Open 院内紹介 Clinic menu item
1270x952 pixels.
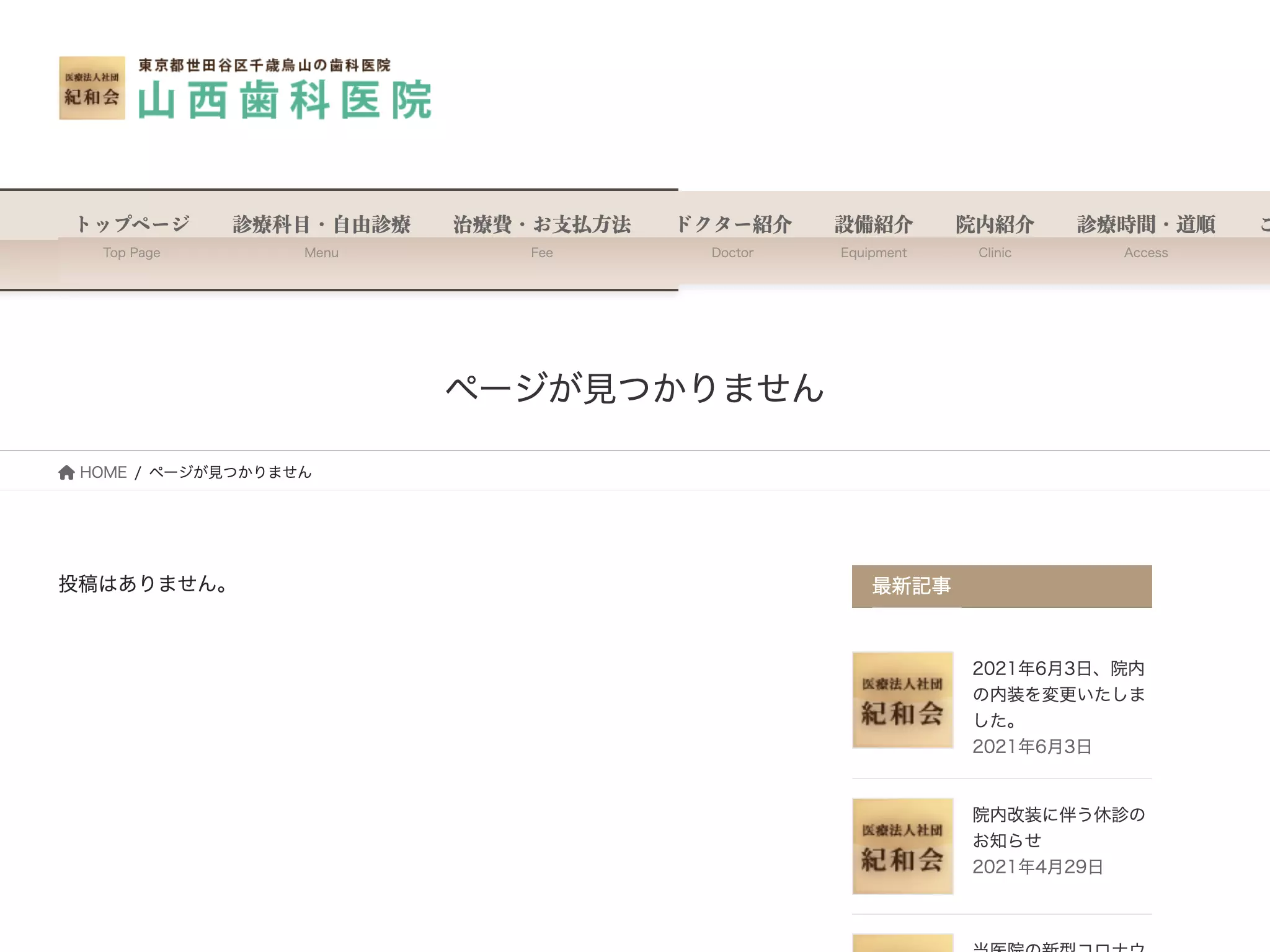point(995,237)
